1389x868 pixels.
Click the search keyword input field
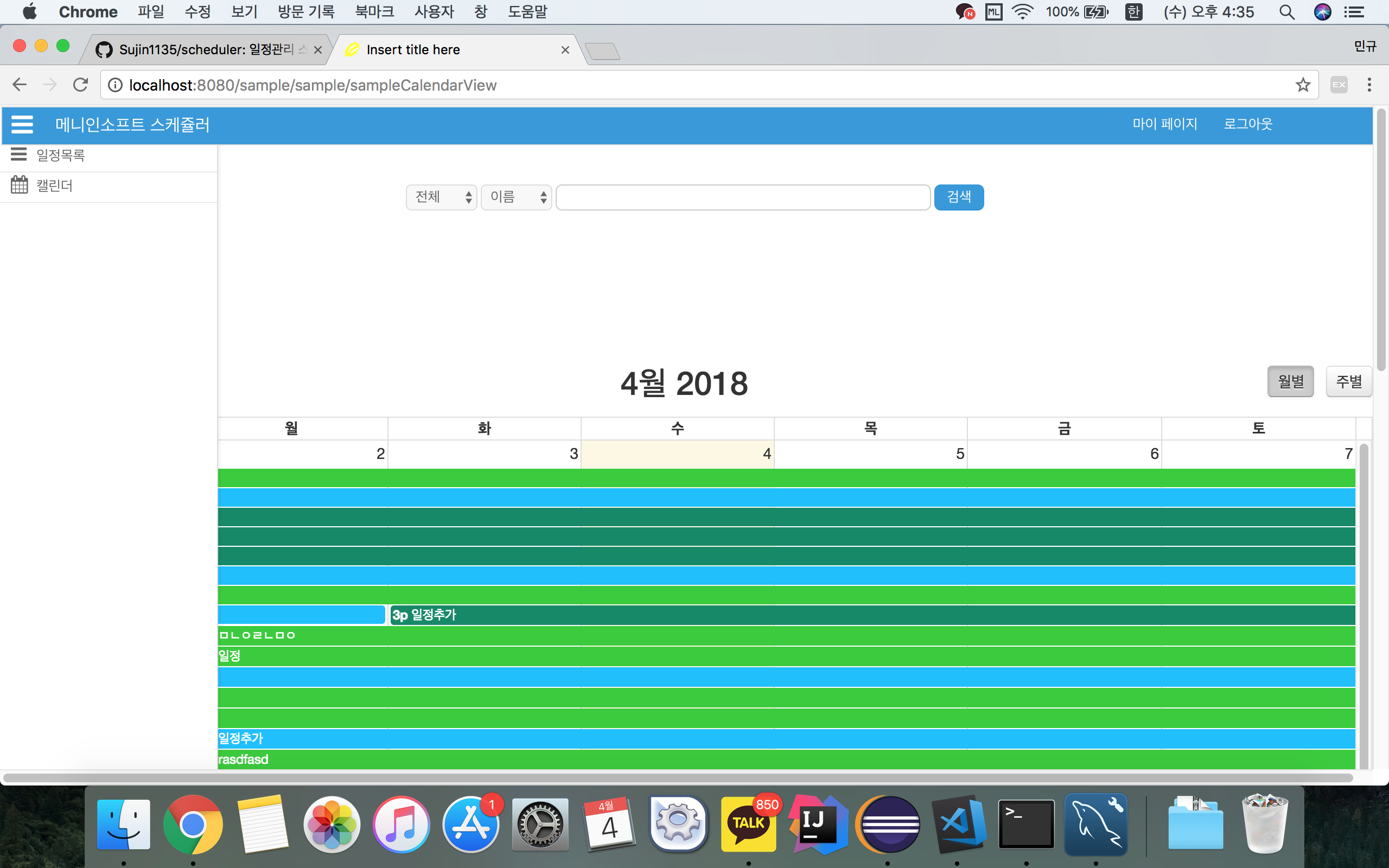[x=743, y=197]
